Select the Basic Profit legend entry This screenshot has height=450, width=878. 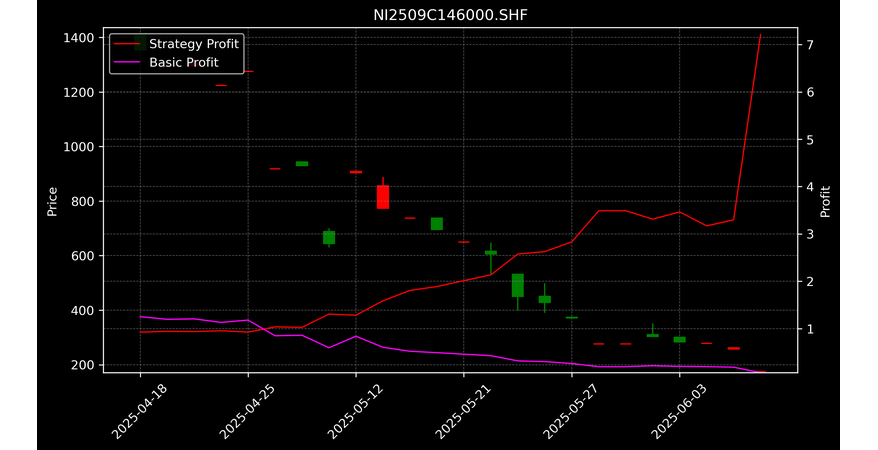point(166,62)
